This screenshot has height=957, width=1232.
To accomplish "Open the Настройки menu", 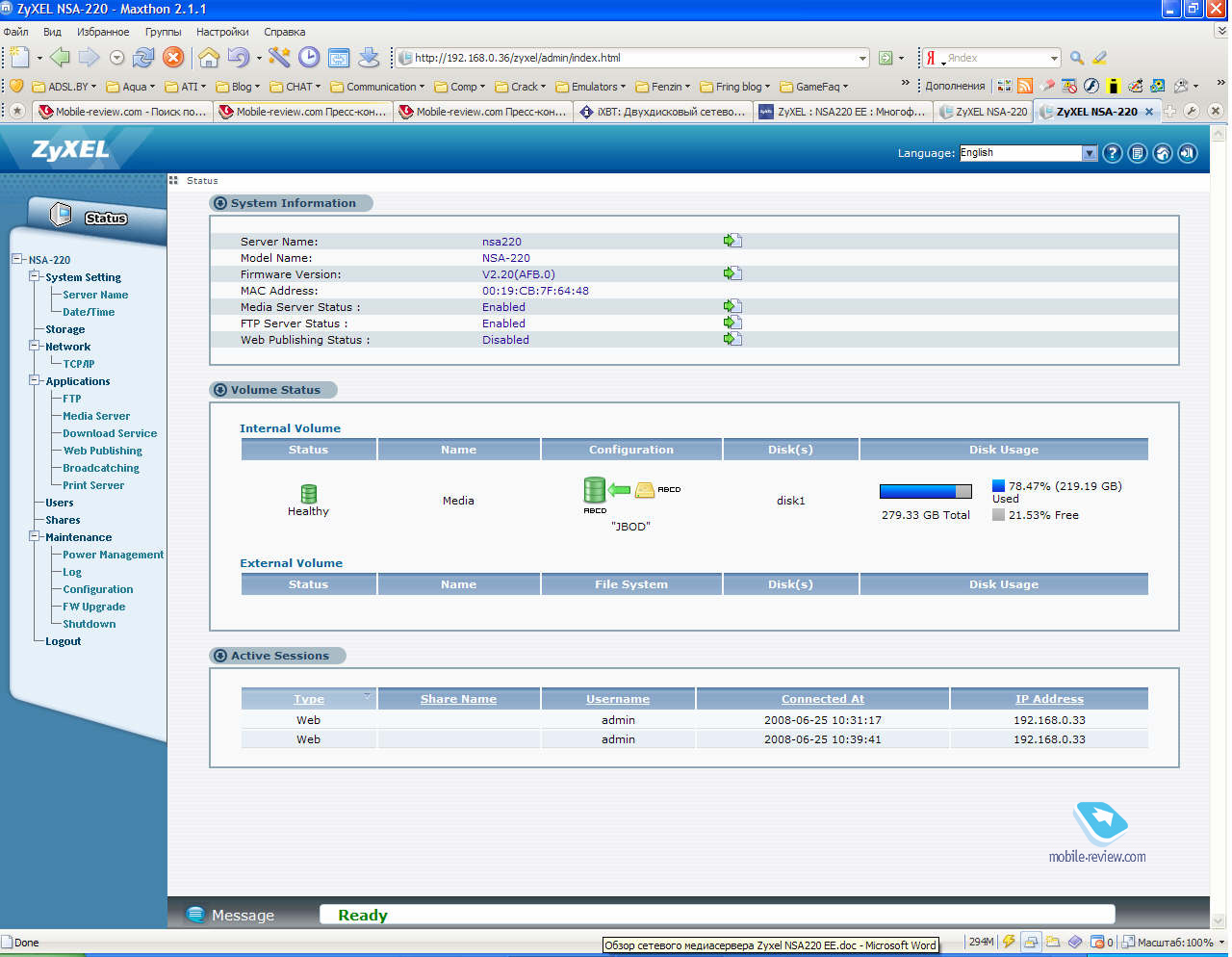I will click(222, 32).
